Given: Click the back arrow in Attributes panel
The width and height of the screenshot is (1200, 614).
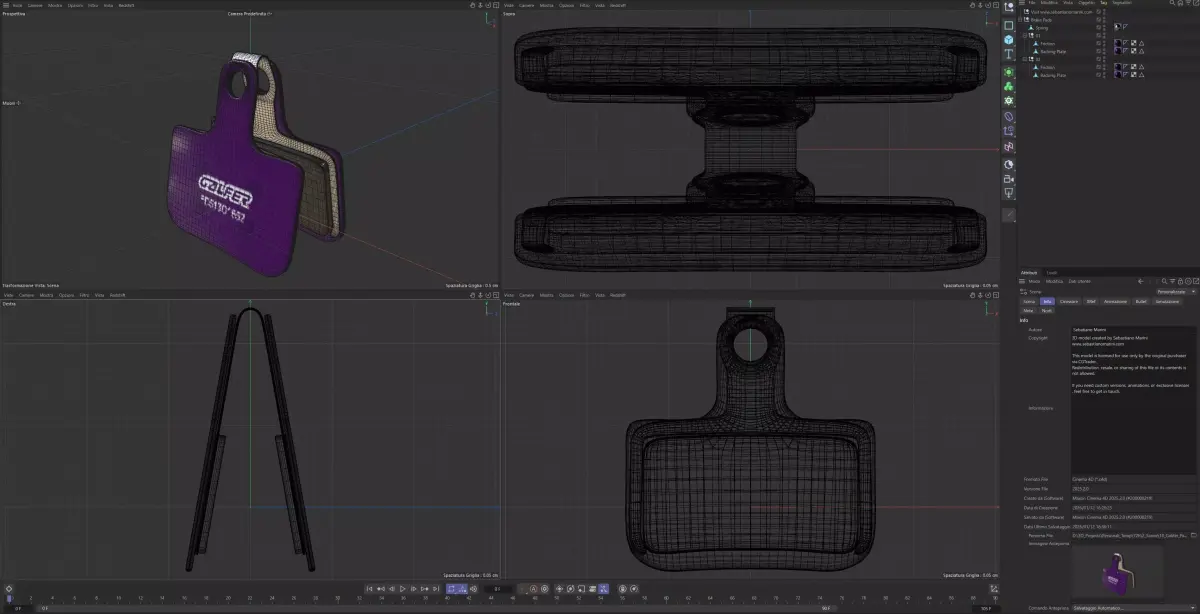Looking at the screenshot, I should click(x=1141, y=281).
